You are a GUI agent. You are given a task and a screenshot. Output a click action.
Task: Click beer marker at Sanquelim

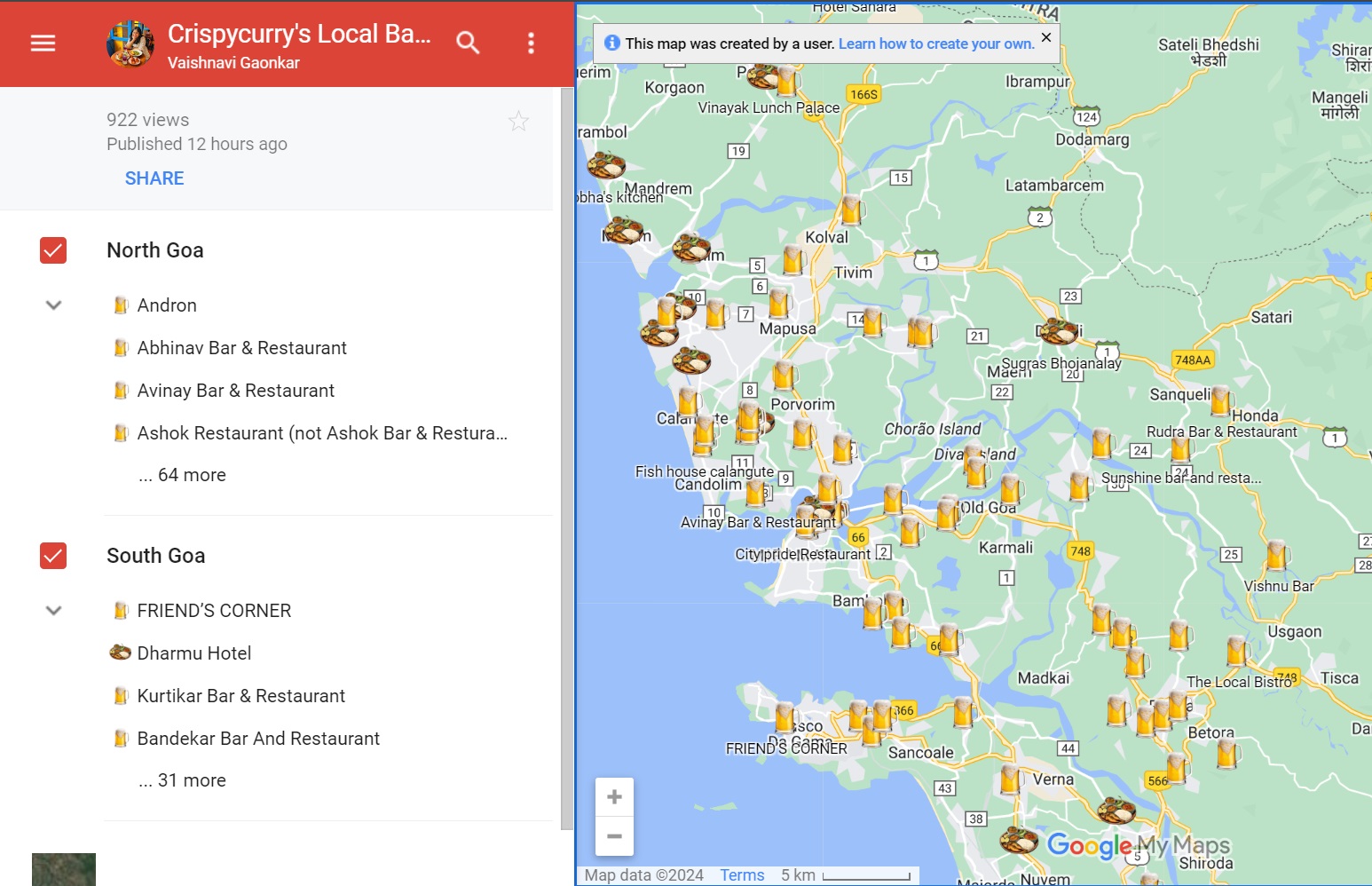(x=1221, y=401)
